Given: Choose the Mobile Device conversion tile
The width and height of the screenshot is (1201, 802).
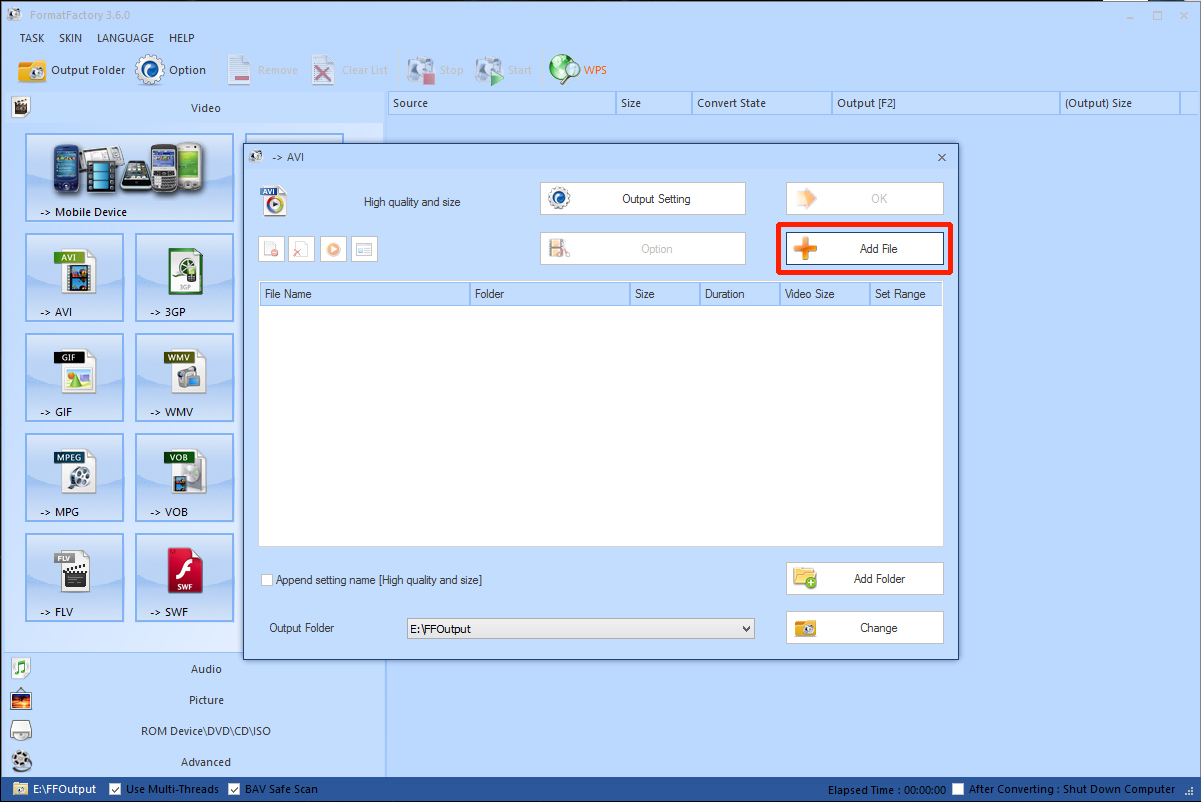Looking at the screenshot, I should pos(129,177).
